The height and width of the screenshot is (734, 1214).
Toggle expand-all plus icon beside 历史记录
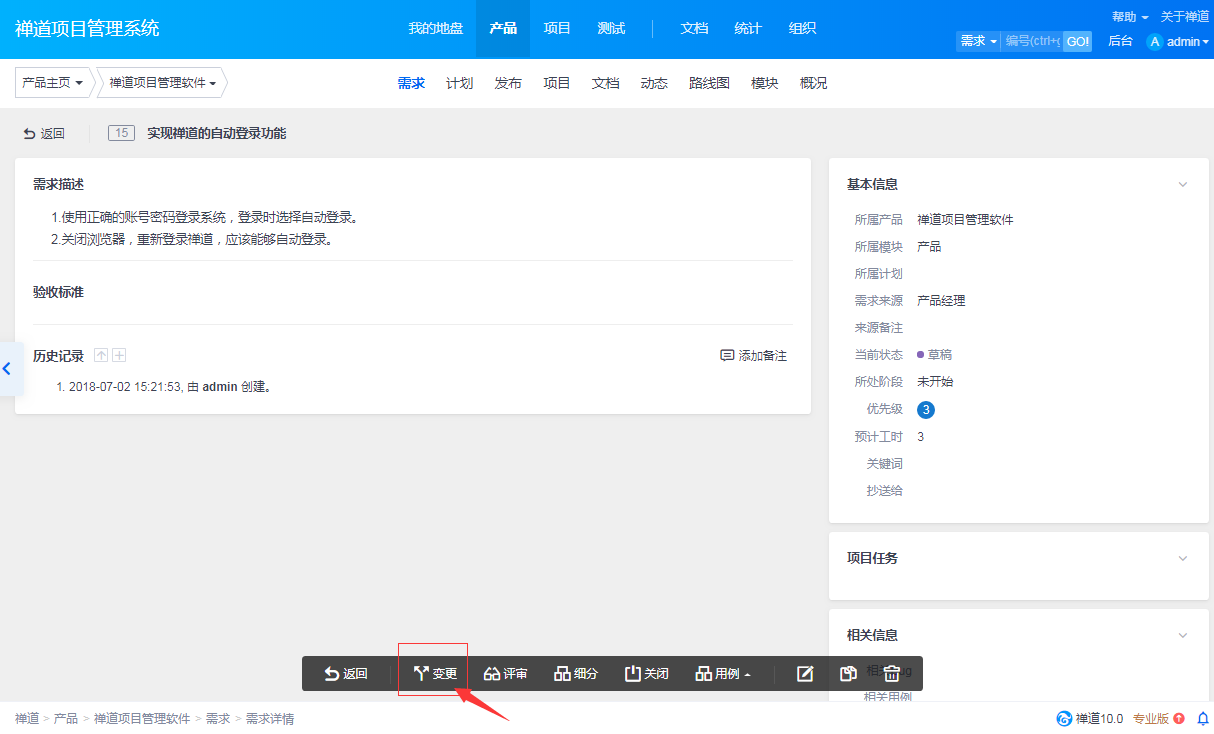point(119,355)
